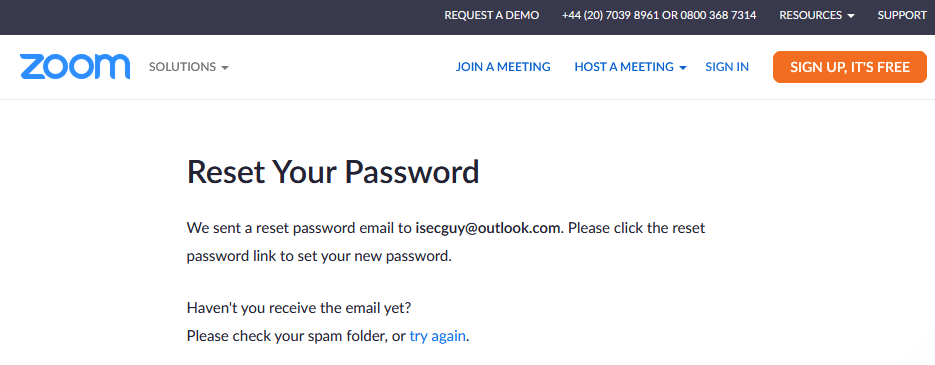935x365 pixels.
Task: Select Join a Meeting
Action: pos(503,67)
